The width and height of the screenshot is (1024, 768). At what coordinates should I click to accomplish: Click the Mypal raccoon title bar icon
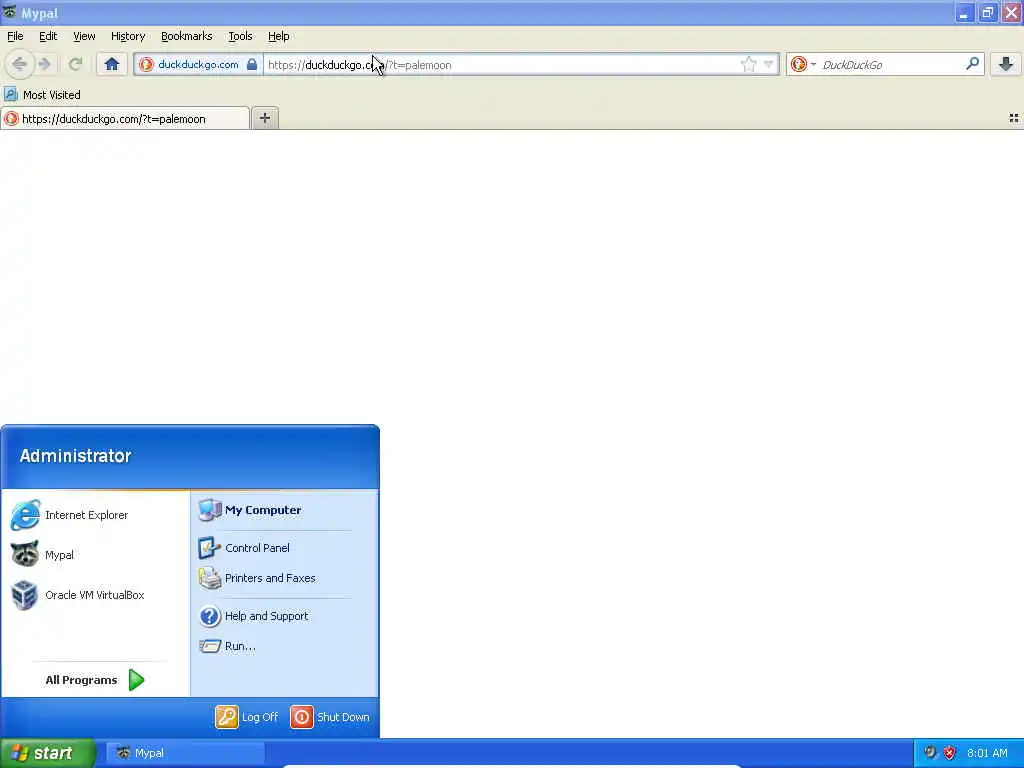(x=9, y=12)
